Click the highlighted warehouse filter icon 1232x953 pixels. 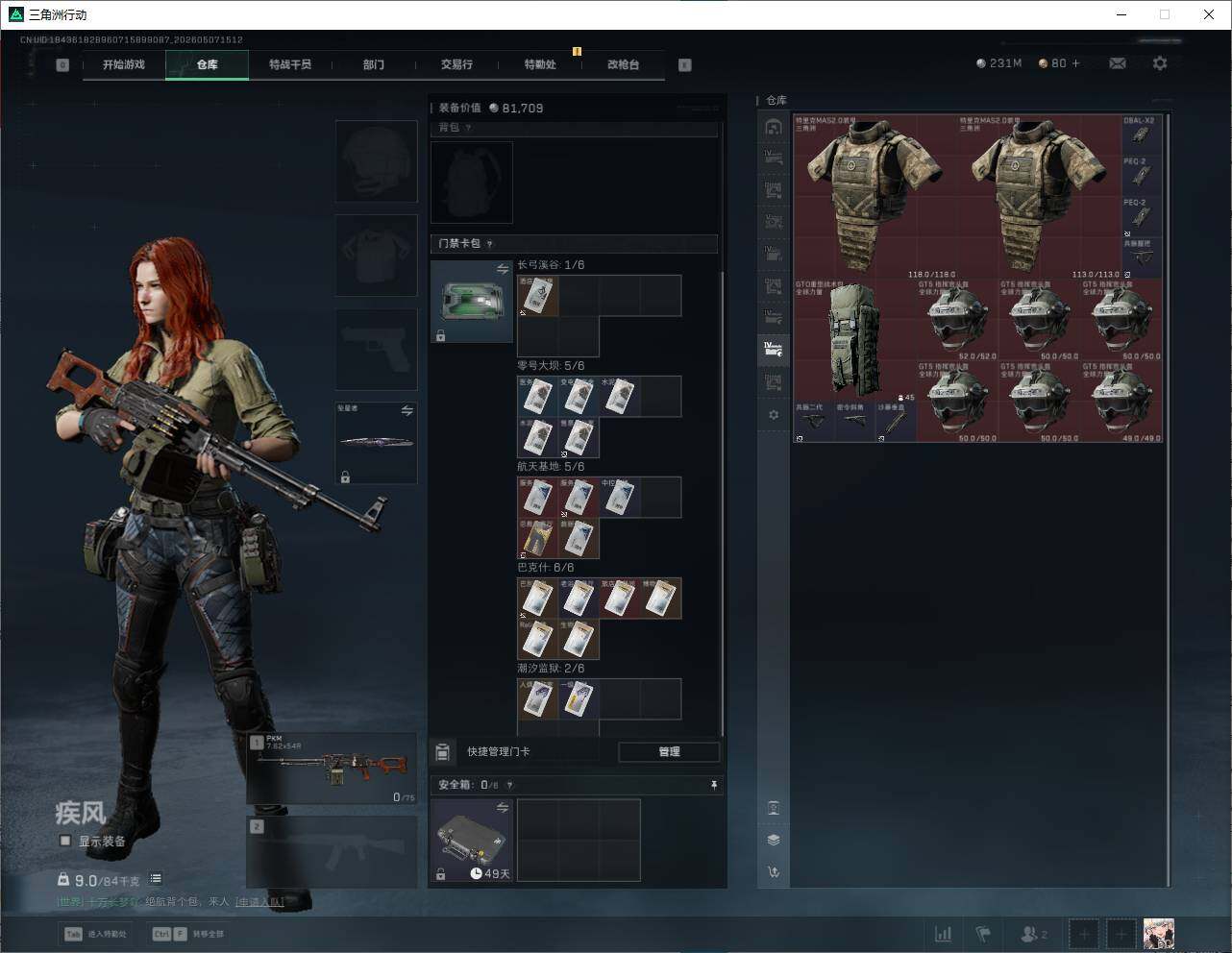774,350
